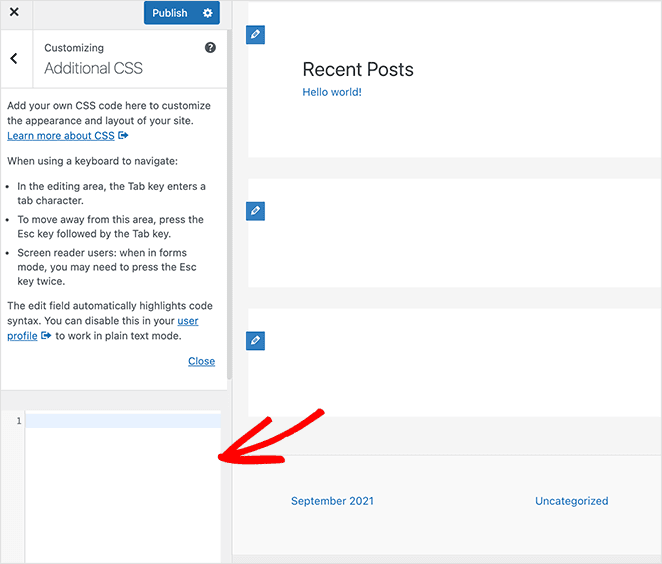Go back using the left chevron arrow
This screenshot has height=564, width=662.
point(14,59)
